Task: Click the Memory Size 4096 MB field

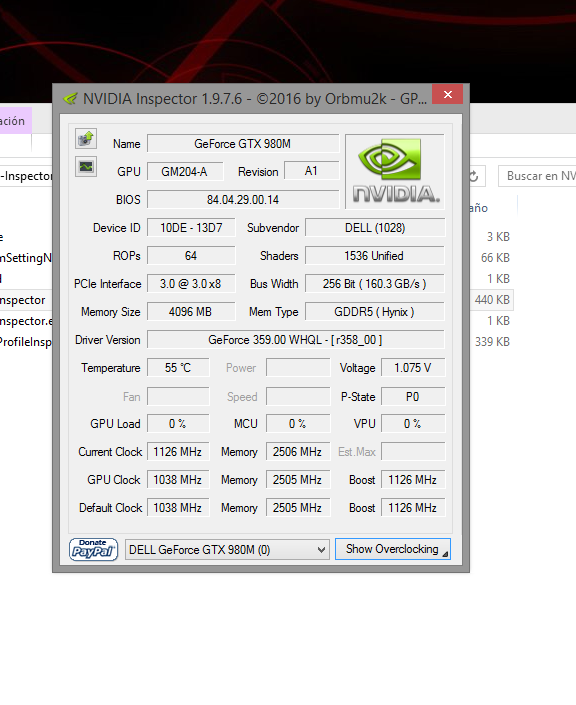Action: 191,312
